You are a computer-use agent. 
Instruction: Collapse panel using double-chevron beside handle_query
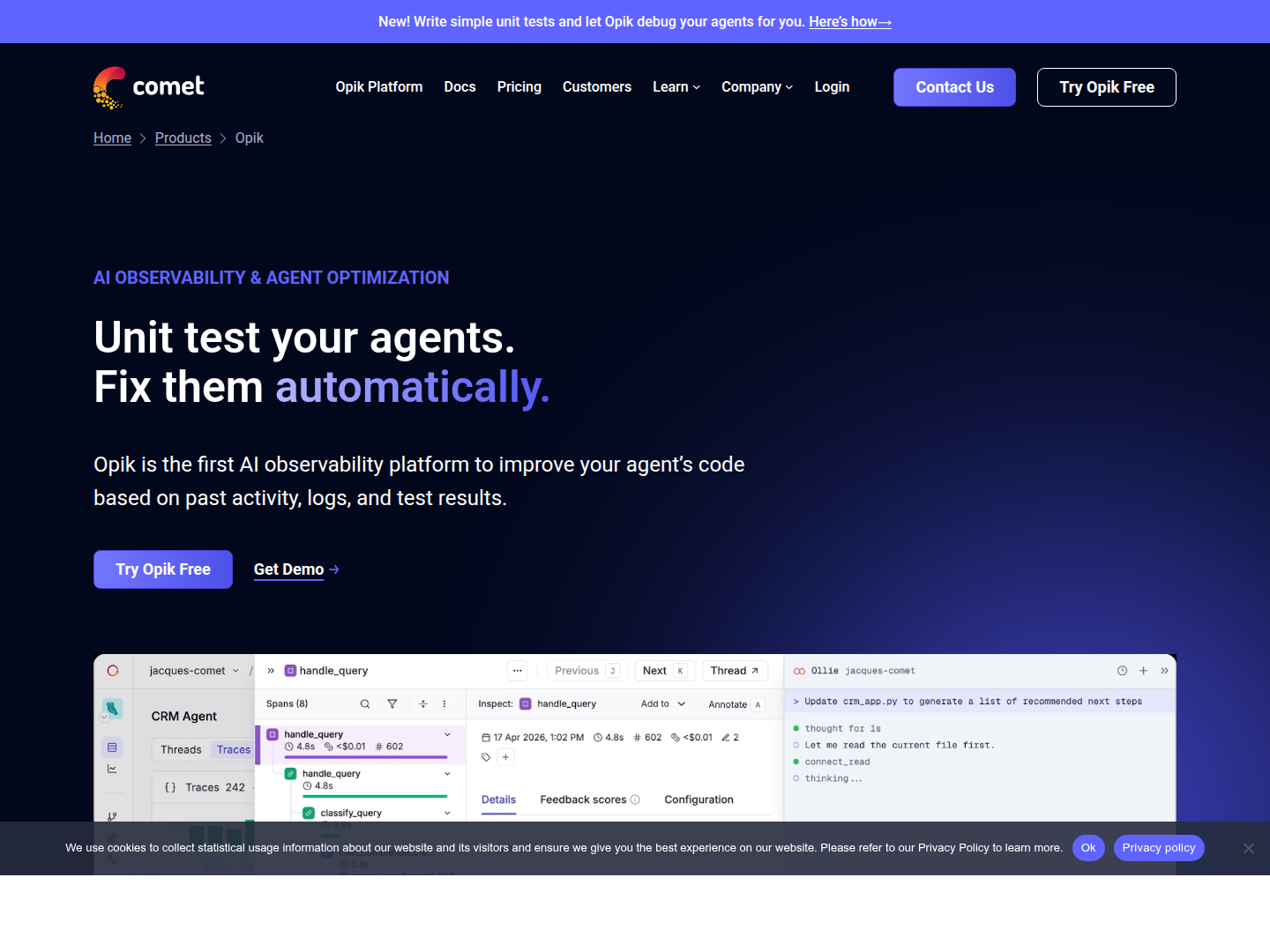click(271, 671)
